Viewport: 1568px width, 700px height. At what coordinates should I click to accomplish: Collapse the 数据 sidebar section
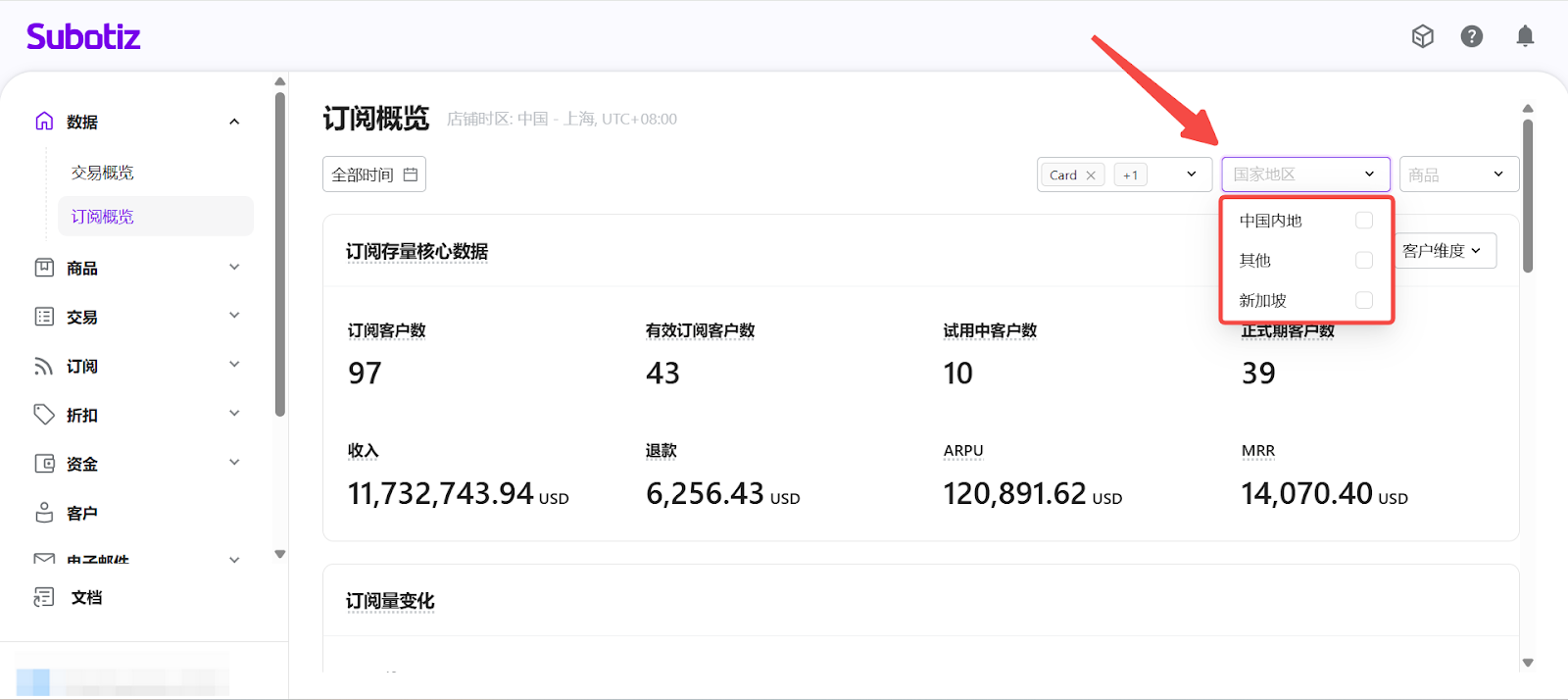pyautogui.click(x=234, y=122)
